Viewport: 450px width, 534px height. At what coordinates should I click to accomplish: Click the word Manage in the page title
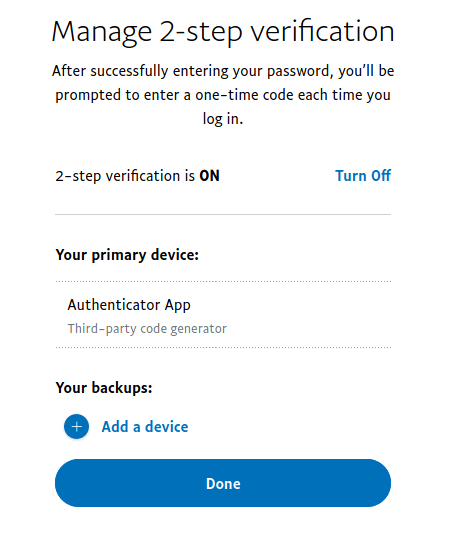coord(102,33)
